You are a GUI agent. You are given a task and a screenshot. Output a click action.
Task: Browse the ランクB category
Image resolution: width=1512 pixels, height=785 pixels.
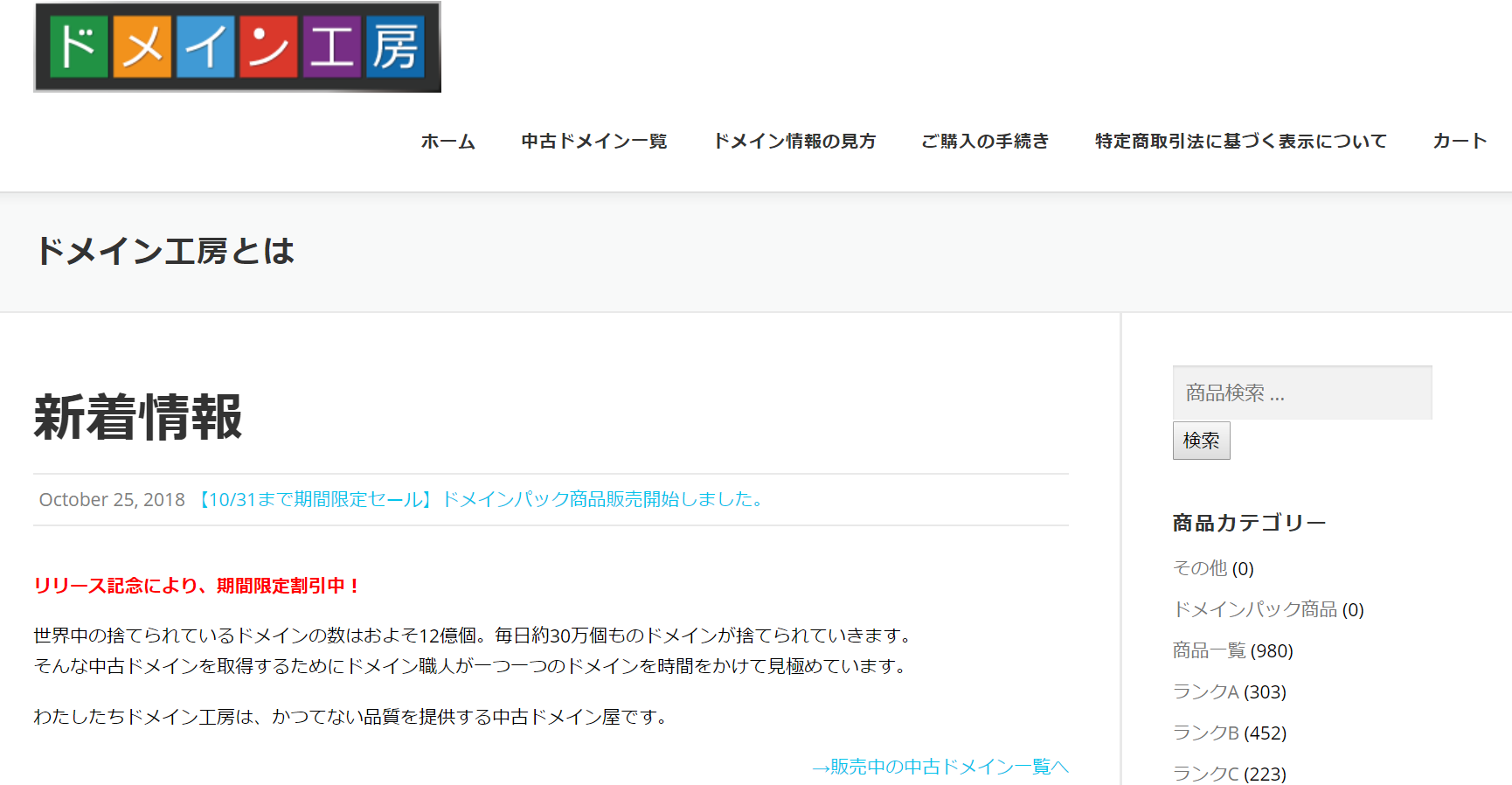point(1205,733)
